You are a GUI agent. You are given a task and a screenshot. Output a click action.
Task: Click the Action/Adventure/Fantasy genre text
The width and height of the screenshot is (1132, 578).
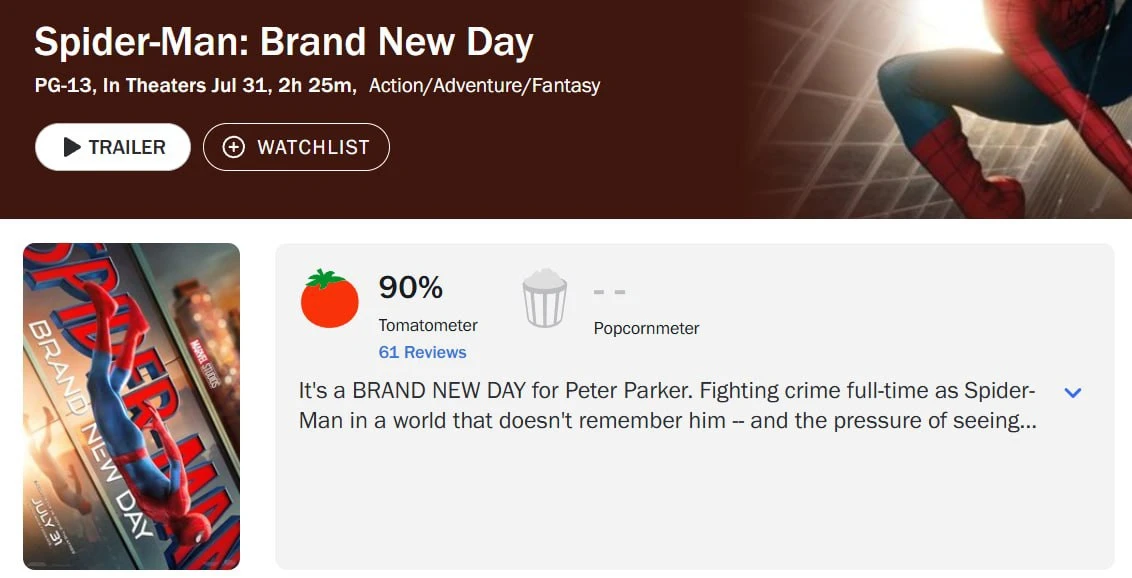pos(484,86)
